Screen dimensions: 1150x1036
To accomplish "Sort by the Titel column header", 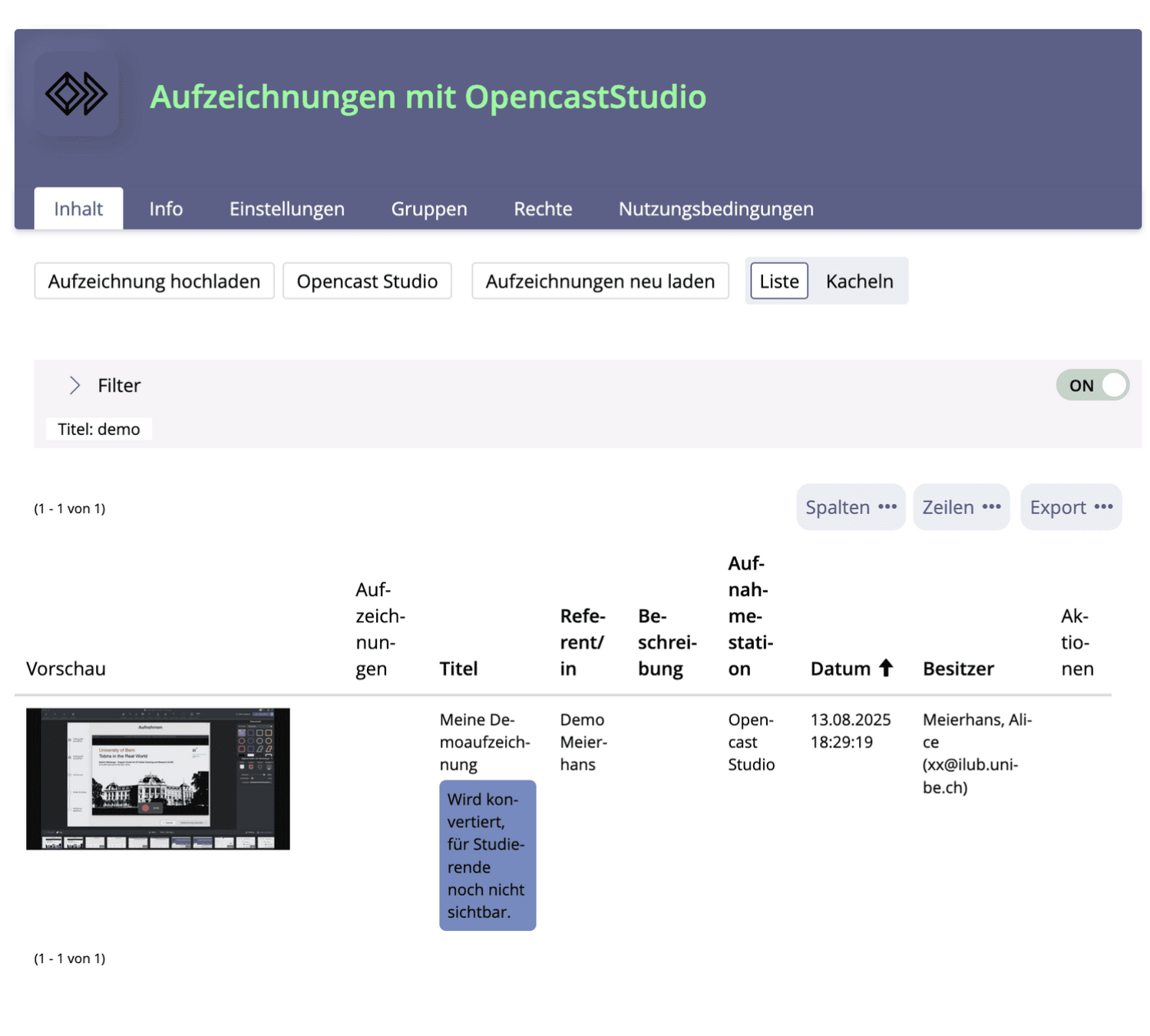I will 458,668.
